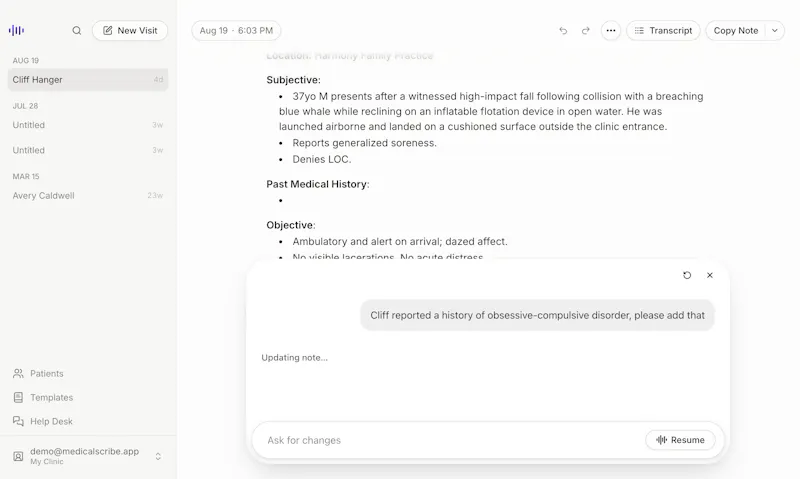Viewport: 800px width, 479px height.
Task: Expand the Copy Note dropdown arrow
Action: [775, 31]
